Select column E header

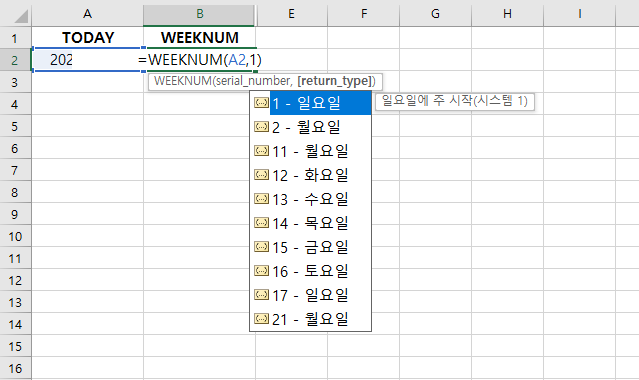click(x=291, y=14)
